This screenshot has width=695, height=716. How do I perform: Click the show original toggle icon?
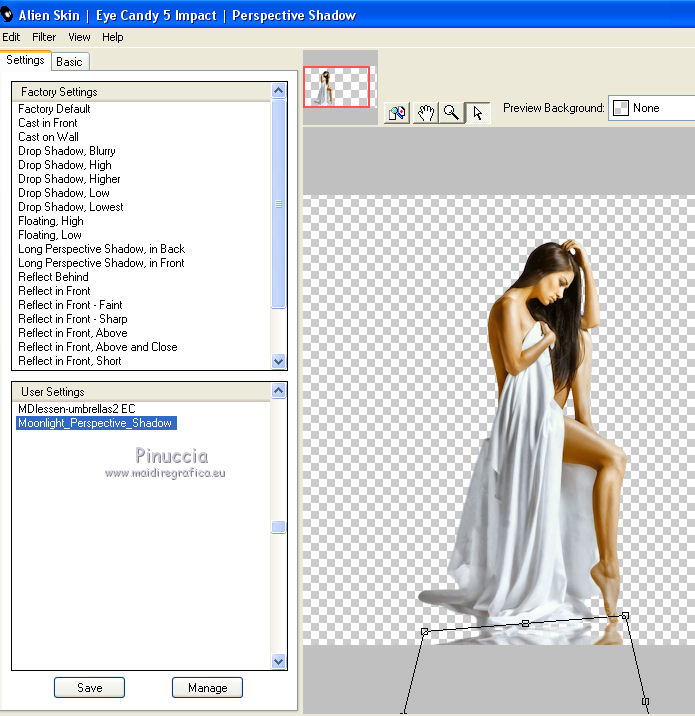pos(397,112)
